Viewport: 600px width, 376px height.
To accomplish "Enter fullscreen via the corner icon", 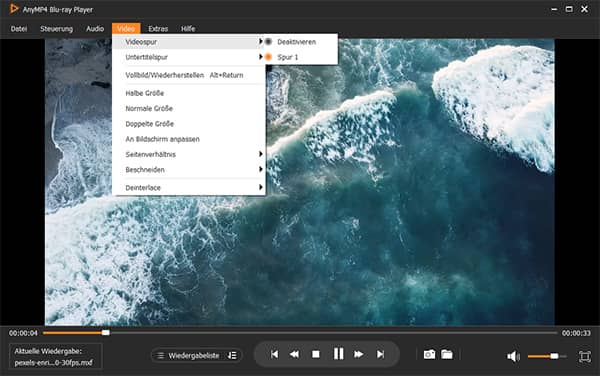I will [585, 356].
